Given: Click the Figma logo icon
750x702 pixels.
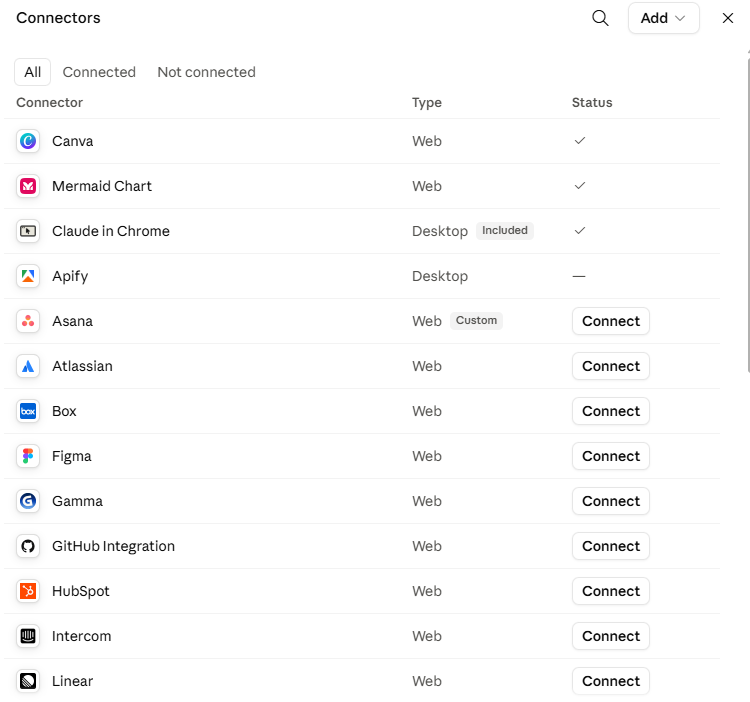Looking at the screenshot, I should (28, 456).
